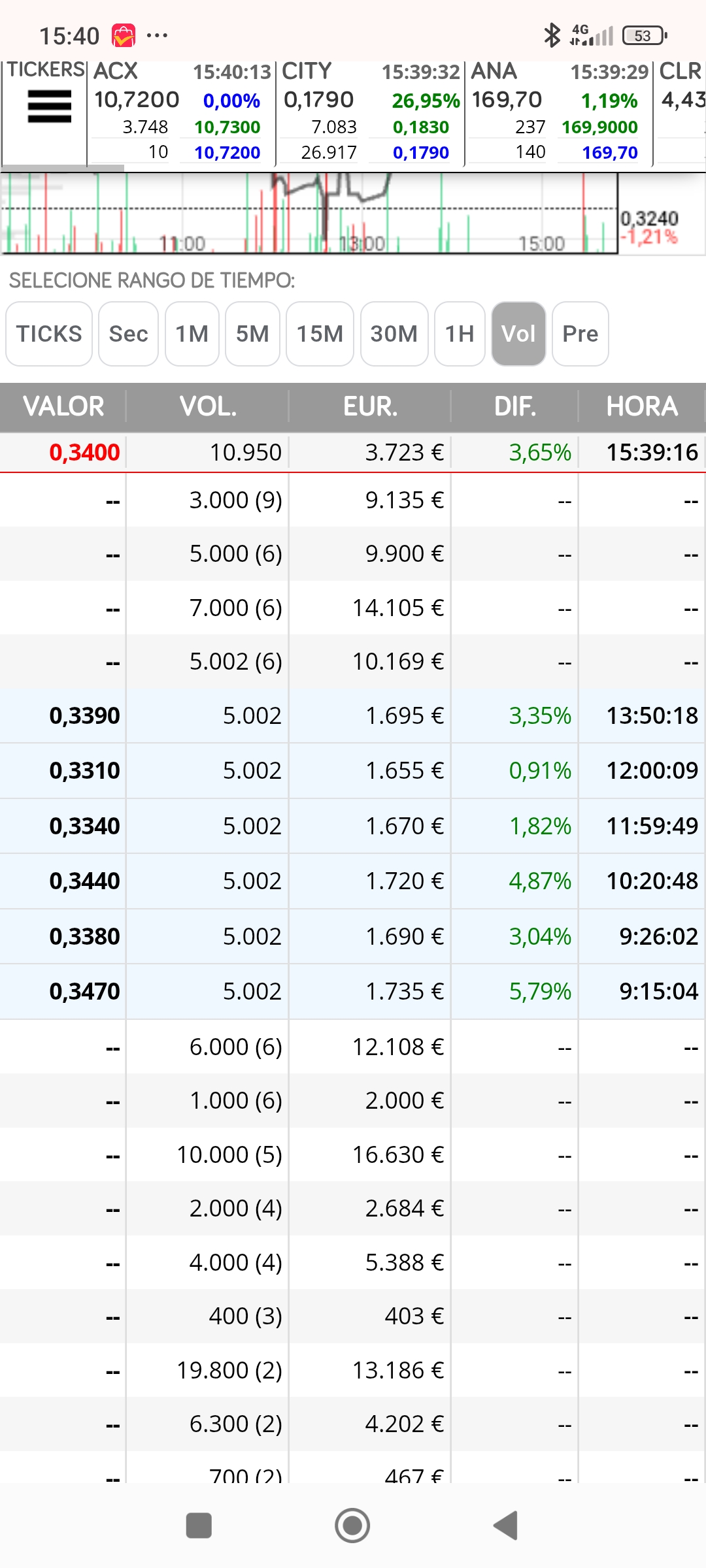Tap the Android home circle icon
The height and width of the screenshot is (1568, 706).
[352, 1526]
